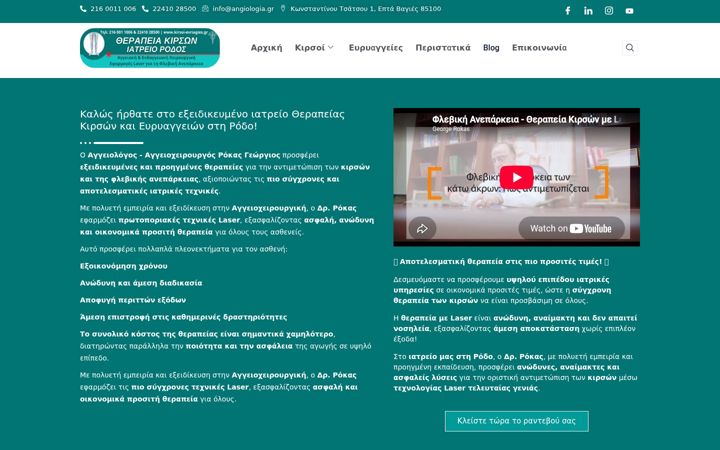This screenshot has height=450, width=720.
Task: Email info@angiologia.gr link
Action: point(243,9)
